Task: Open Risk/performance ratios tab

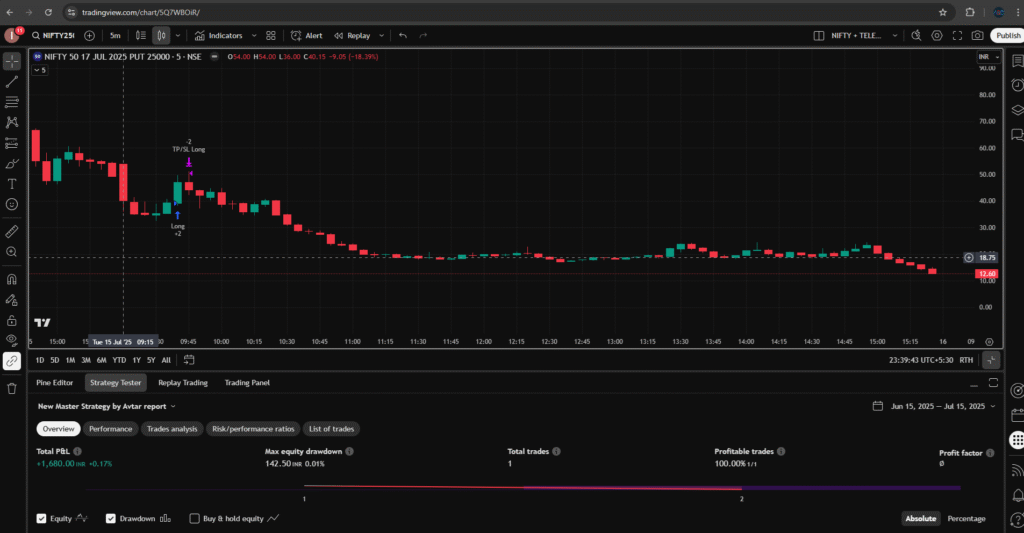Action: tap(253, 429)
